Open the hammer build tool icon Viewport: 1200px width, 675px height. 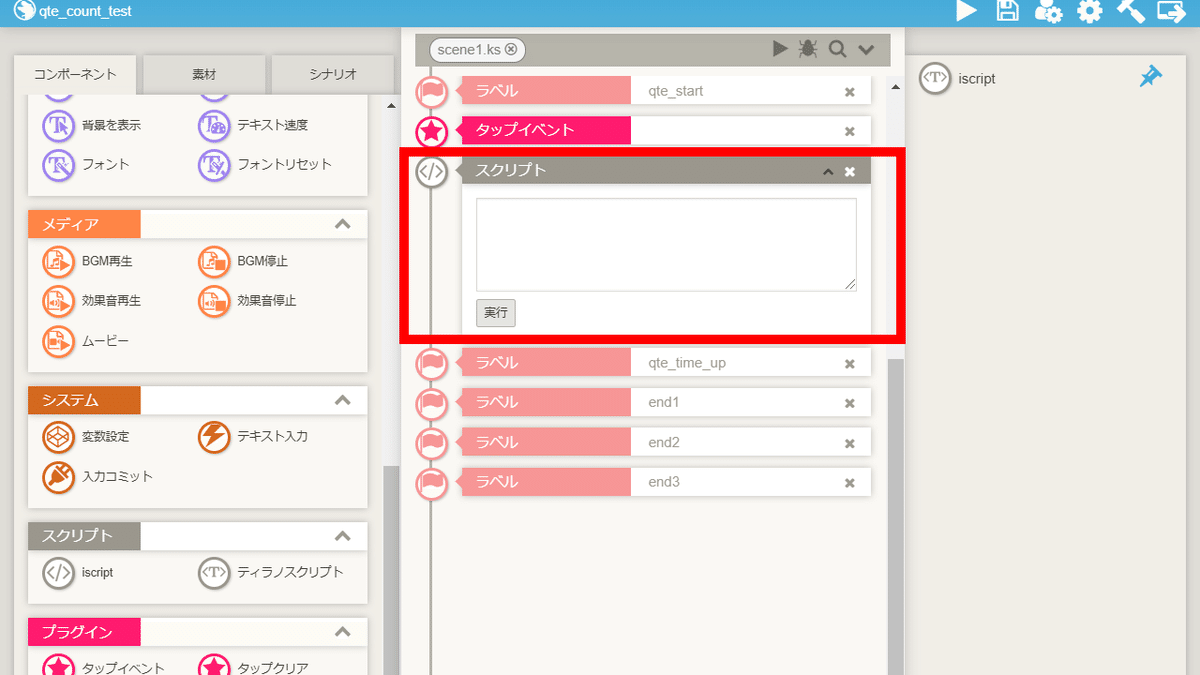(1130, 11)
